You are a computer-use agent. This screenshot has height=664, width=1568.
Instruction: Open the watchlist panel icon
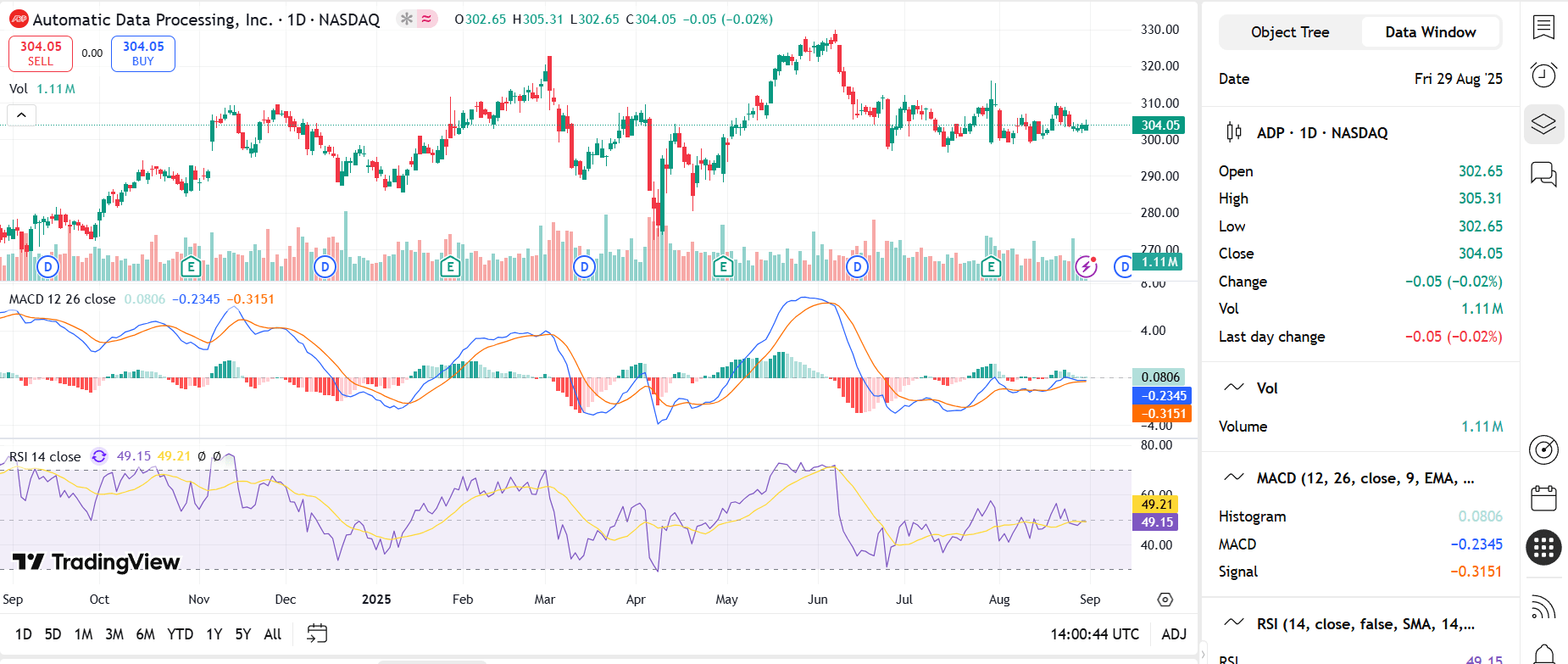1543,27
